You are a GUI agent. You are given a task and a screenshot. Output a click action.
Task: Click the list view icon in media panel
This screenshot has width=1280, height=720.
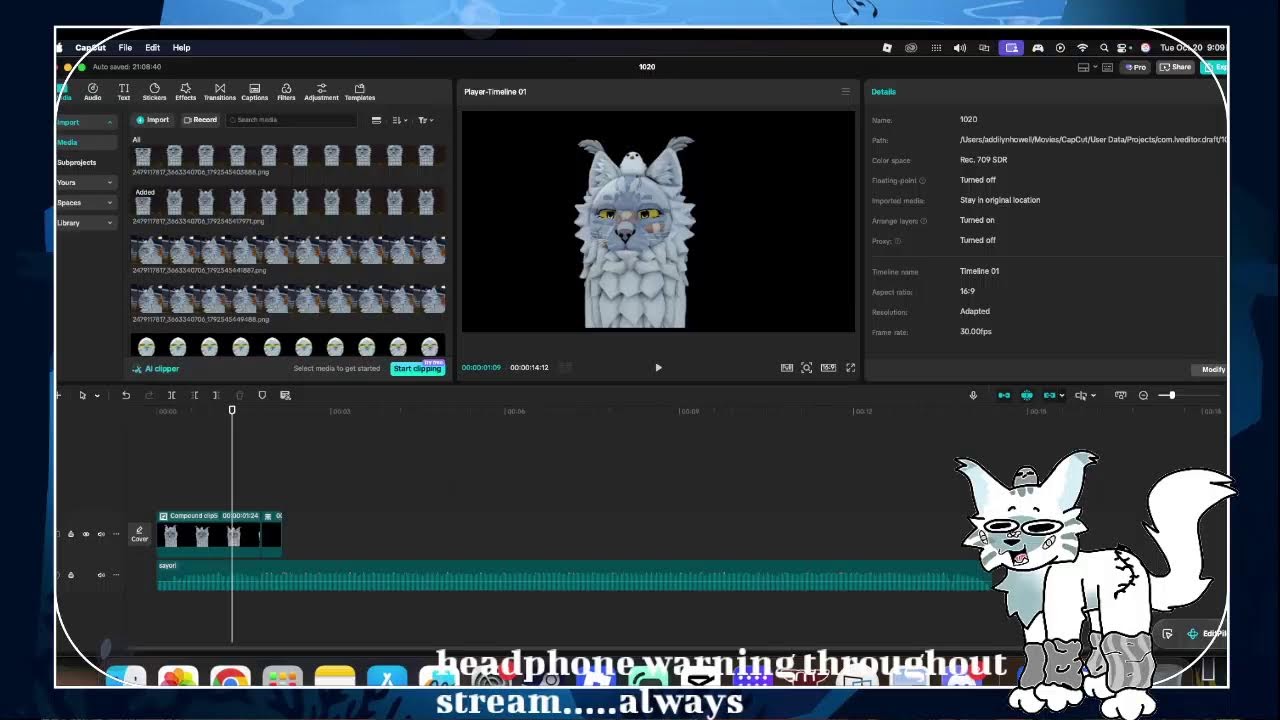[376, 120]
